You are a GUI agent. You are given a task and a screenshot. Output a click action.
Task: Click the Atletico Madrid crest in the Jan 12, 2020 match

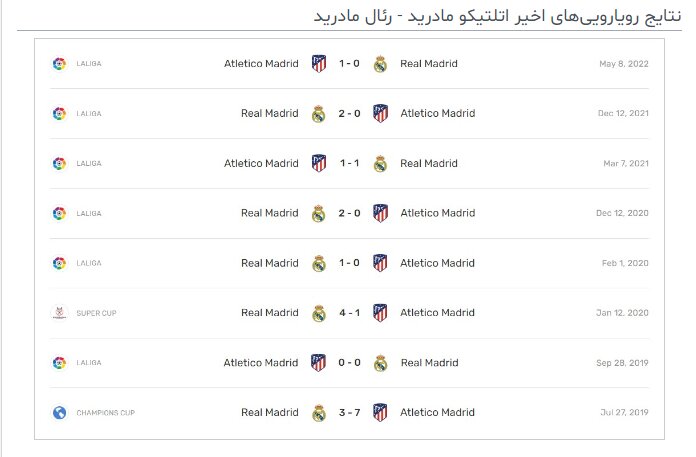[x=380, y=313]
